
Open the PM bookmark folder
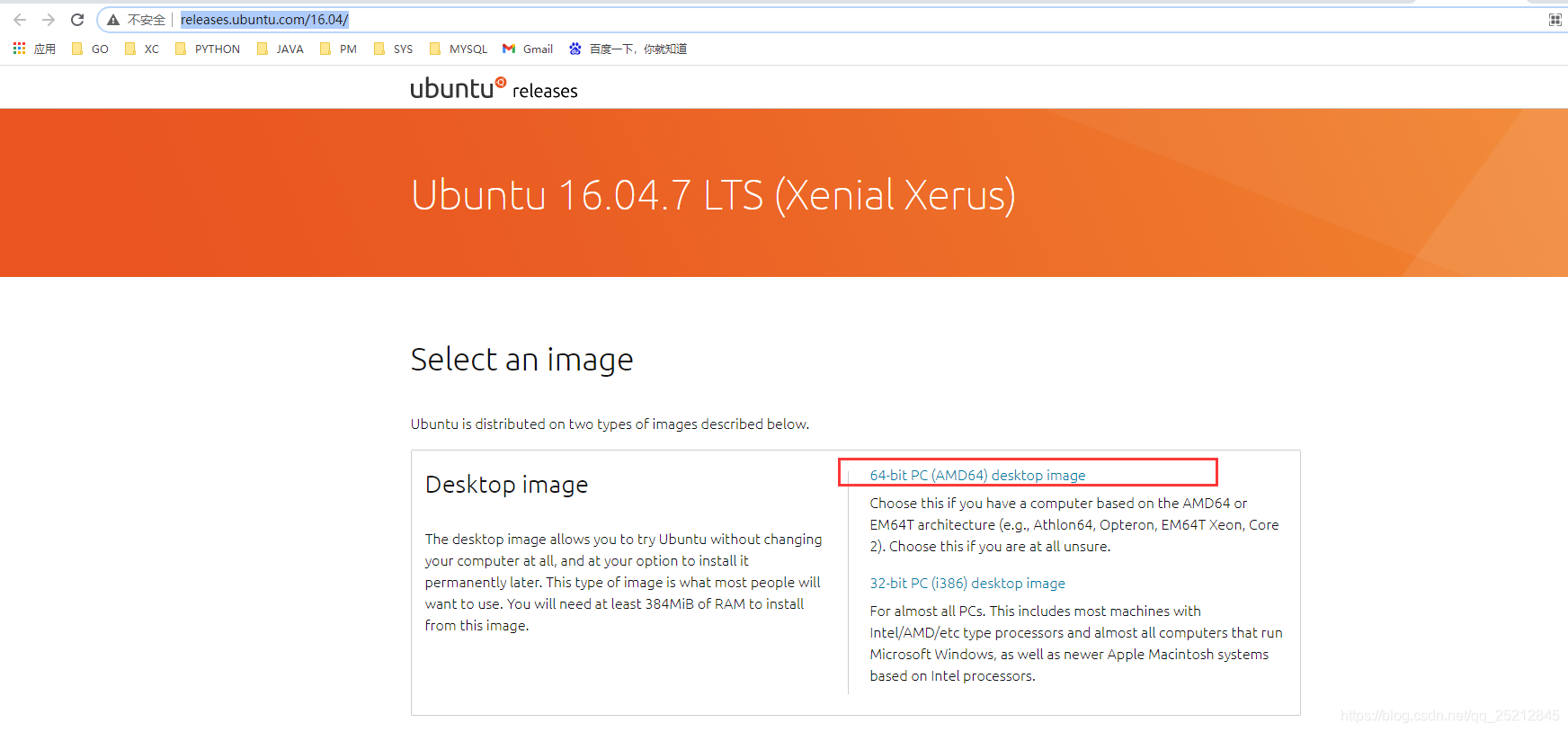pos(338,49)
